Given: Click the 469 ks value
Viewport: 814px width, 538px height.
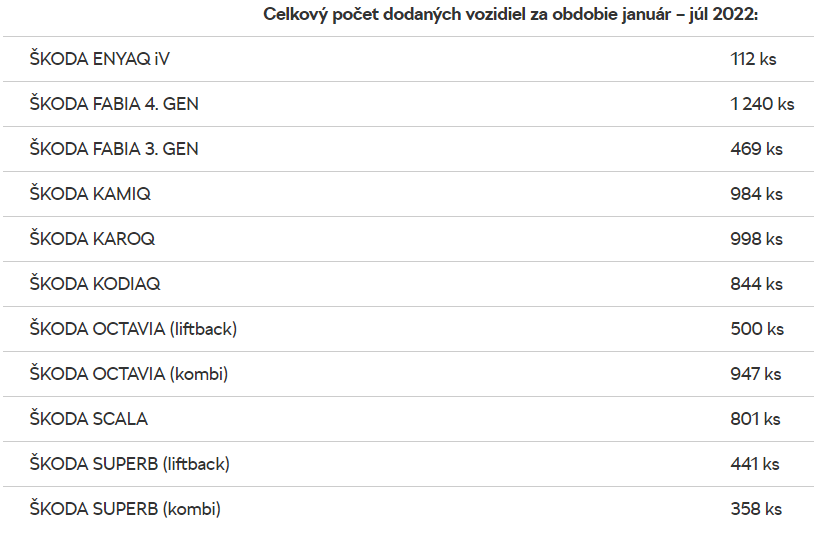Looking at the screenshot, I should tap(756, 149).
